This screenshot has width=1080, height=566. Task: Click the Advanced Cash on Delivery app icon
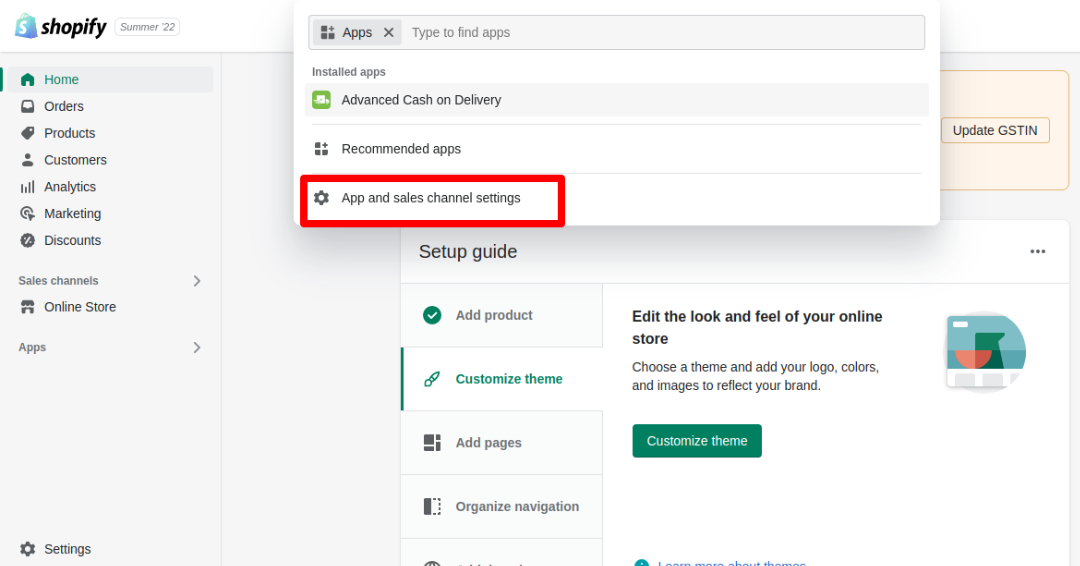[x=322, y=100]
